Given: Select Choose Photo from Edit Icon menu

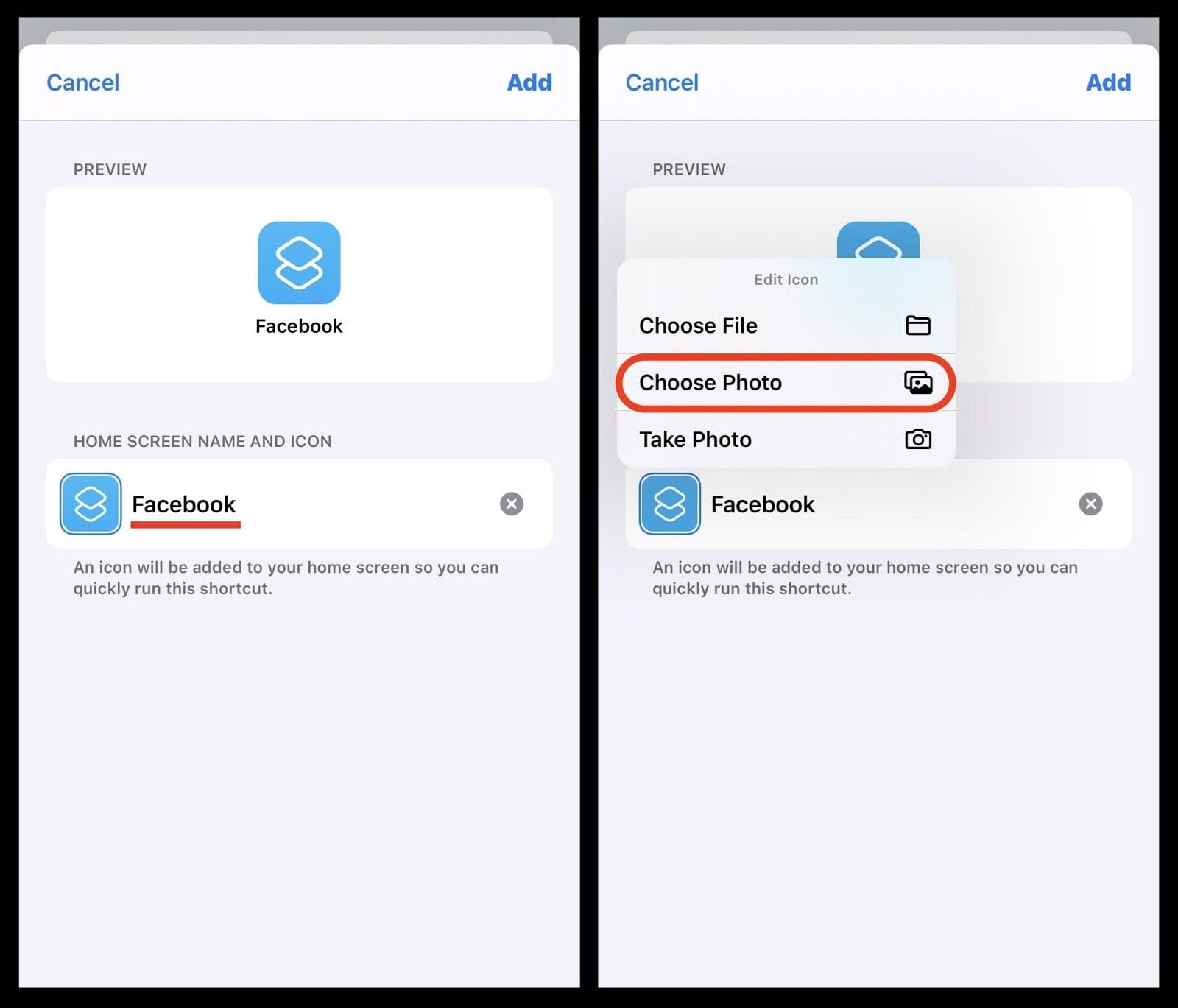Looking at the screenshot, I should coord(786,382).
